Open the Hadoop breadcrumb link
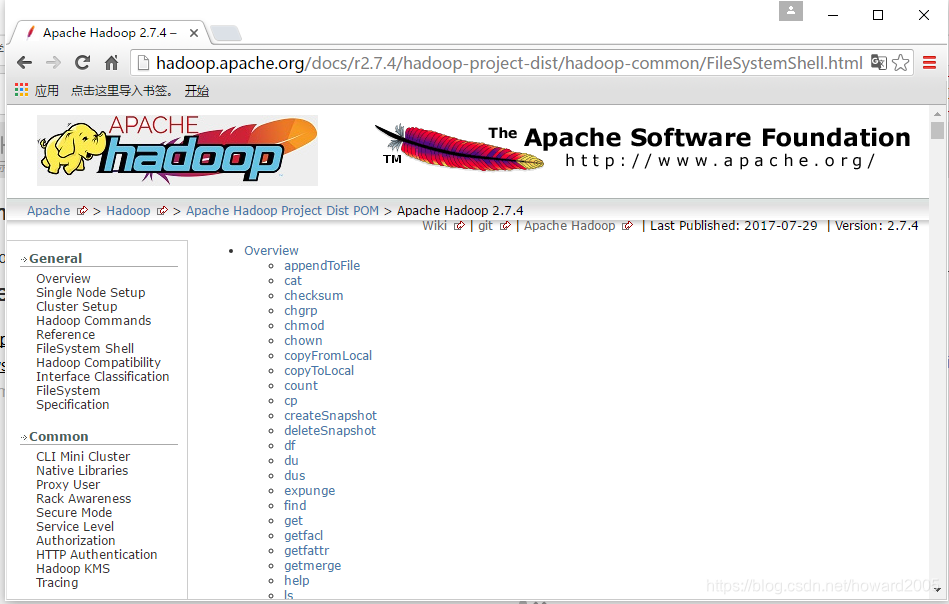This screenshot has width=949, height=604. (128, 211)
